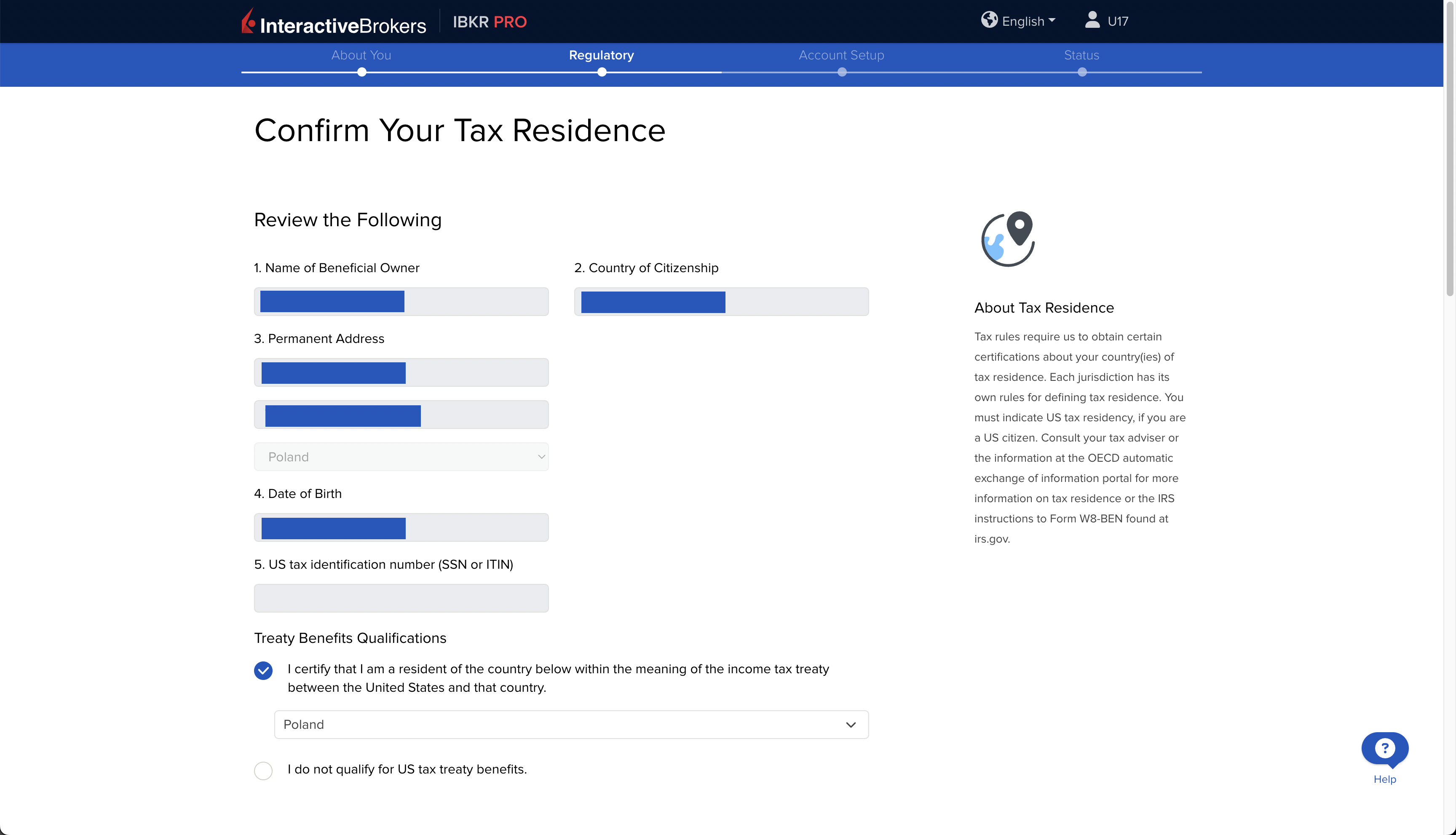Click the About You progress step dot
The image size is (1456, 835).
[x=361, y=72]
